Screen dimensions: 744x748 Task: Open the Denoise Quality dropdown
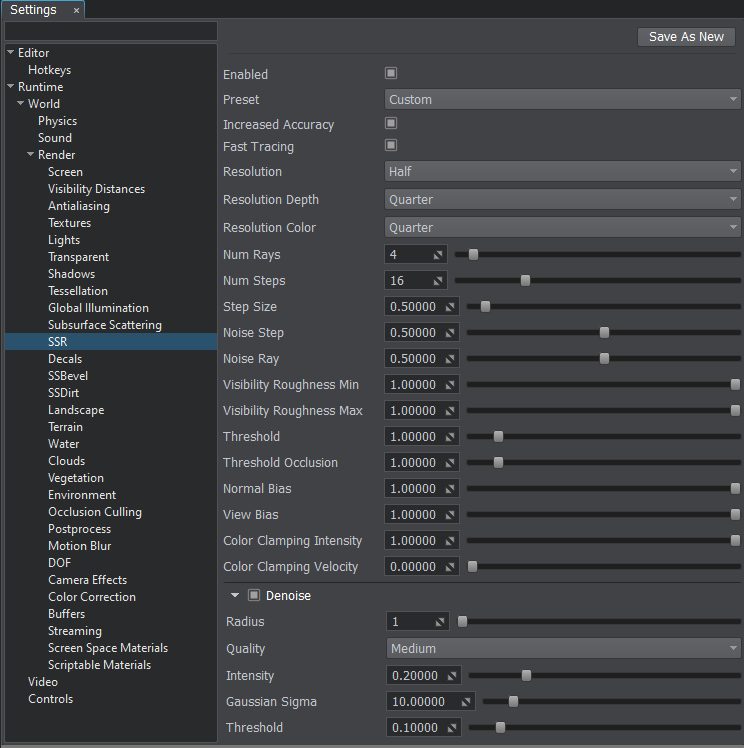[563, 648]
